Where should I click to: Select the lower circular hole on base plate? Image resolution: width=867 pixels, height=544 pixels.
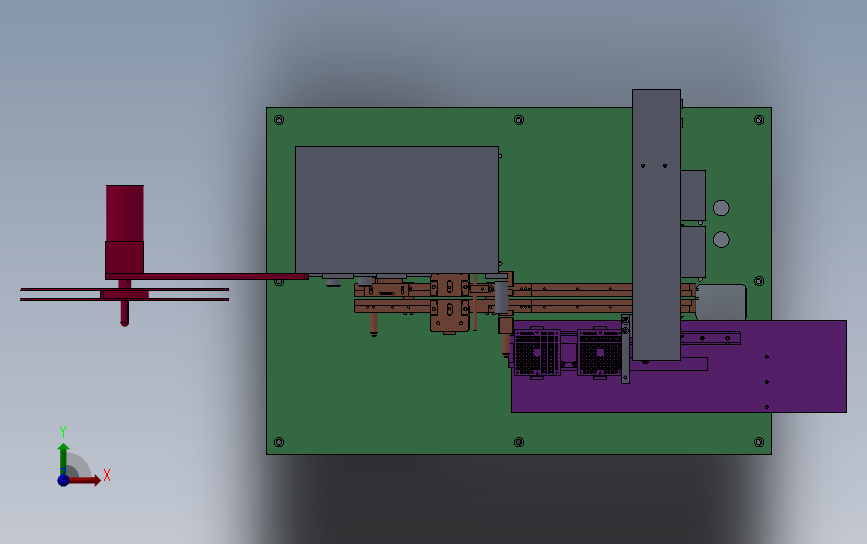pyautogui.click(x=721, y=239)
